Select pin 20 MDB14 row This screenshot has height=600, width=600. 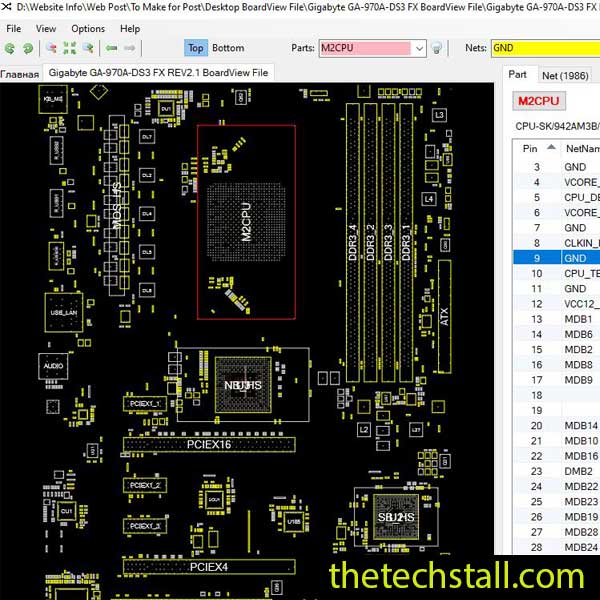click(x=557, y=426)
